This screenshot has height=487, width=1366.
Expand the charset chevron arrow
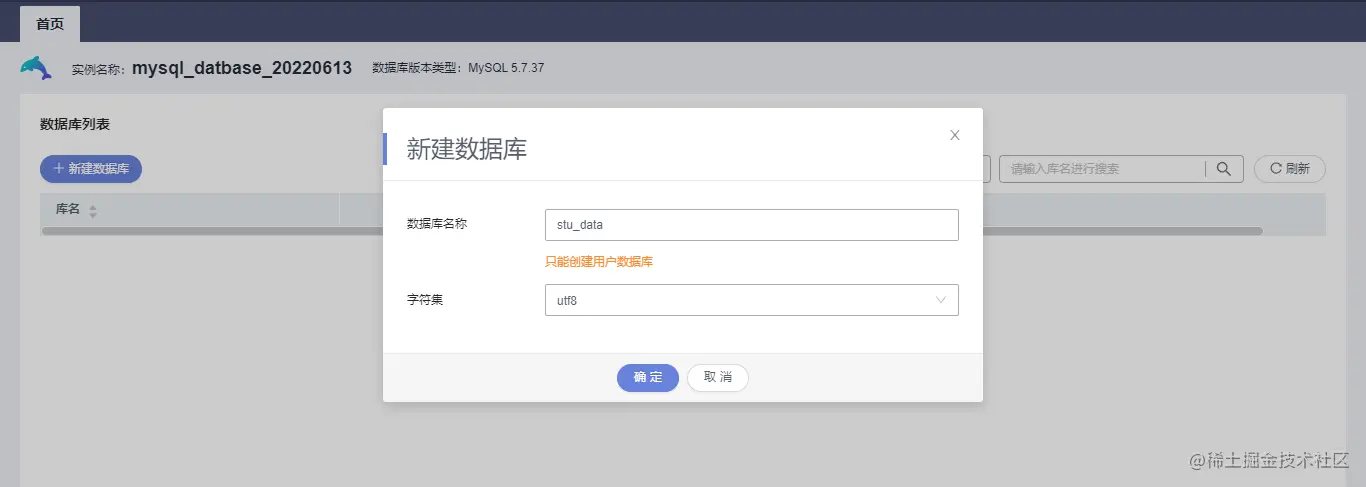coord(941,300)
